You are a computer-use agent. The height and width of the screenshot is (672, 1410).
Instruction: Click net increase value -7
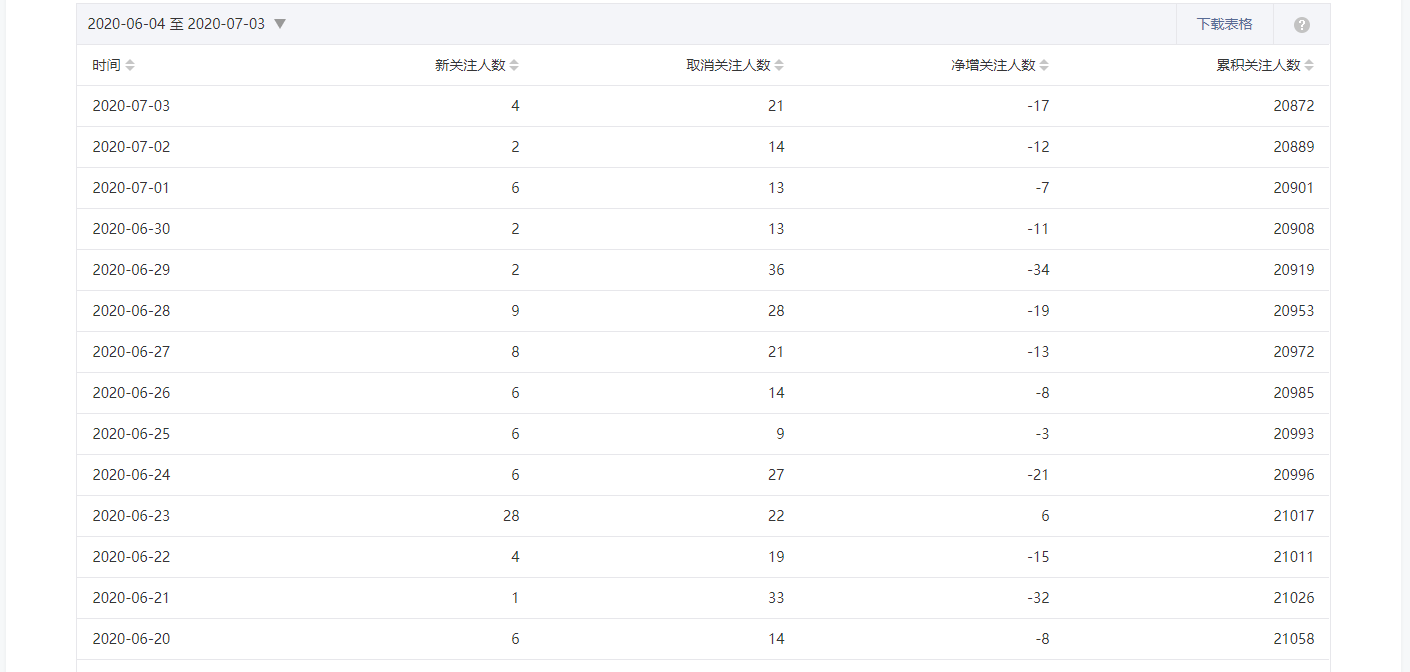[x=1042, y=188]
